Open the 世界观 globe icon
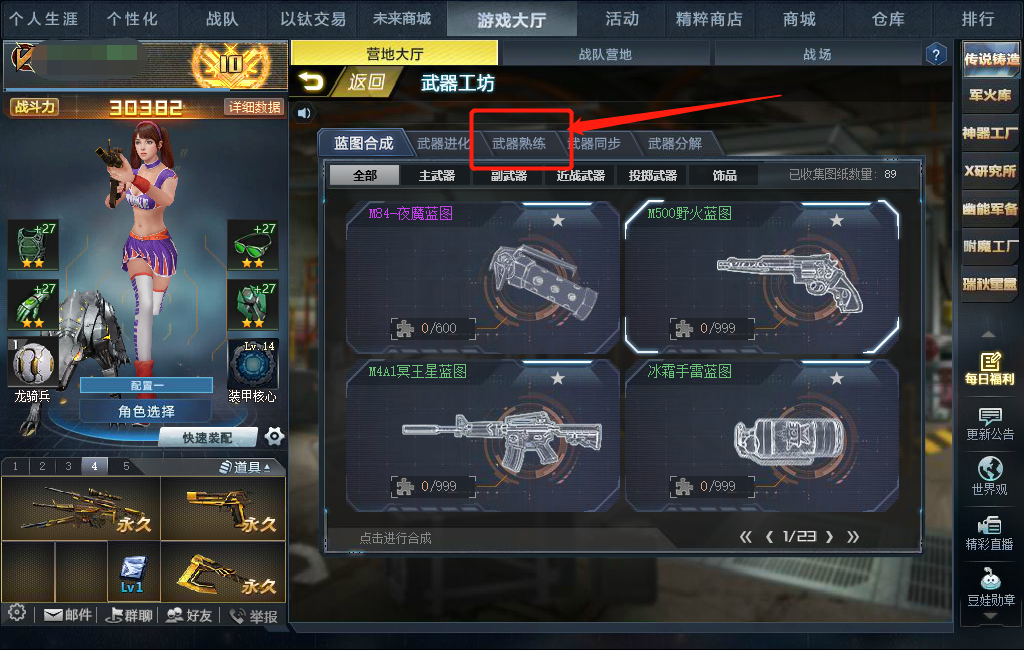The height and width of the screenshot is (650, 1024). pos(990,476)
